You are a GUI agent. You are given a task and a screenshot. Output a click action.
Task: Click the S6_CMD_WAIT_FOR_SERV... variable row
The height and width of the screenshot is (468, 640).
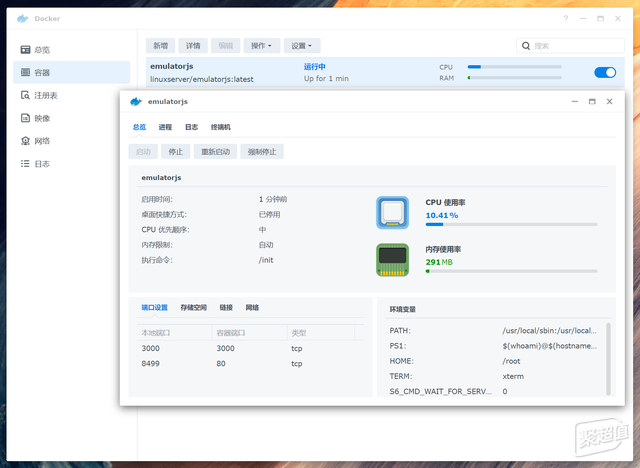coord(496,391)
